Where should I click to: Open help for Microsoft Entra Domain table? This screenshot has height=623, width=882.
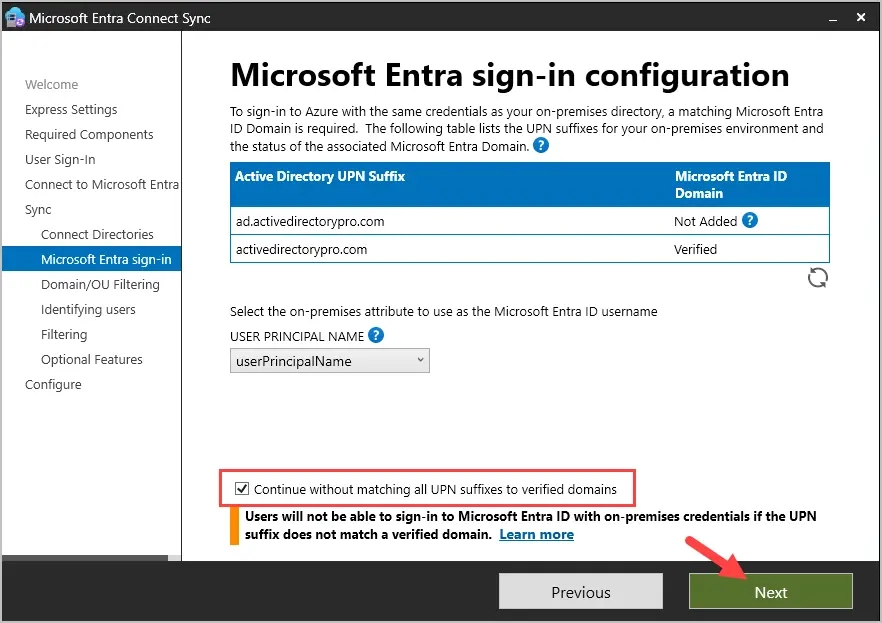pos(539,145)
